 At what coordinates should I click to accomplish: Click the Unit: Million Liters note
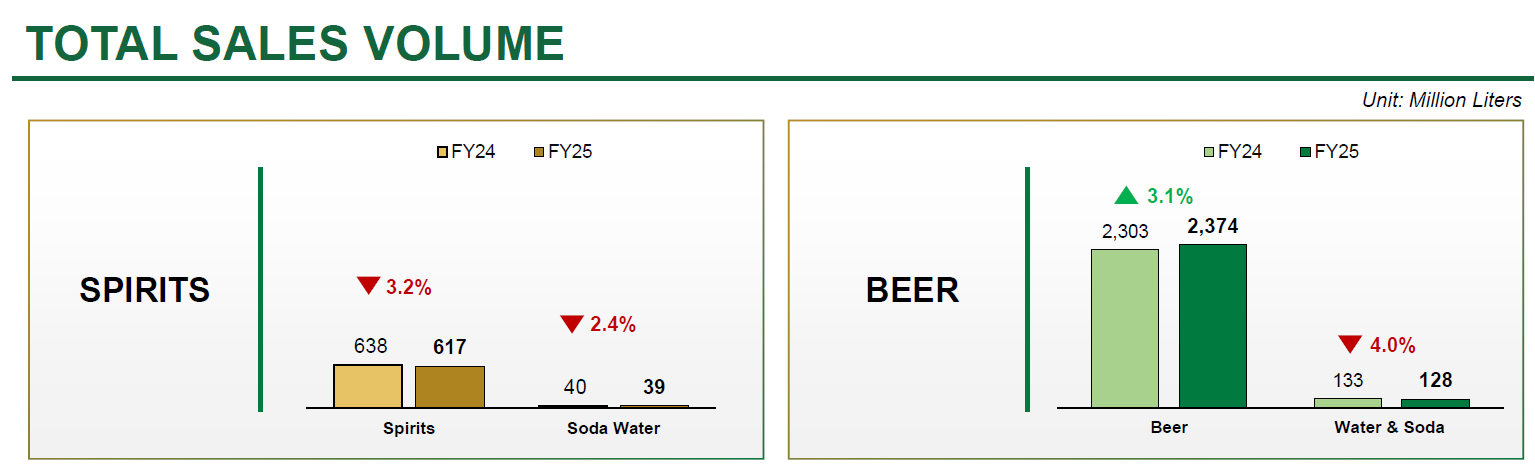point(1441,100)
